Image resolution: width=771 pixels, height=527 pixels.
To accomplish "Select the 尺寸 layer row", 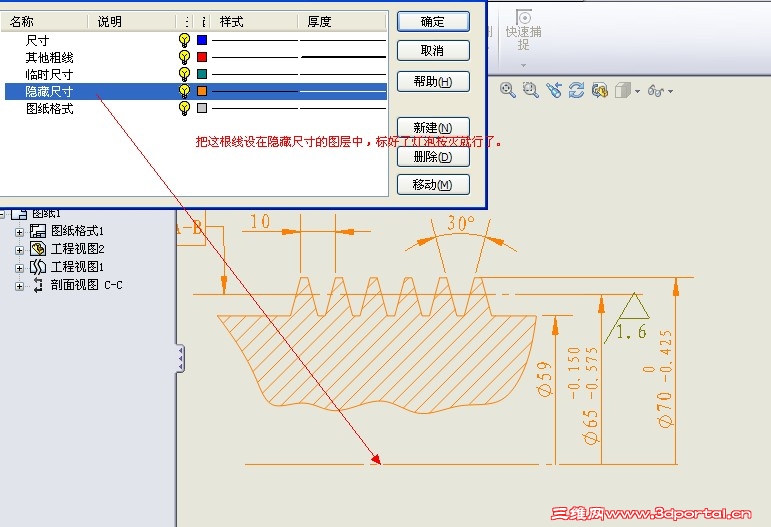I will (194, 40).
